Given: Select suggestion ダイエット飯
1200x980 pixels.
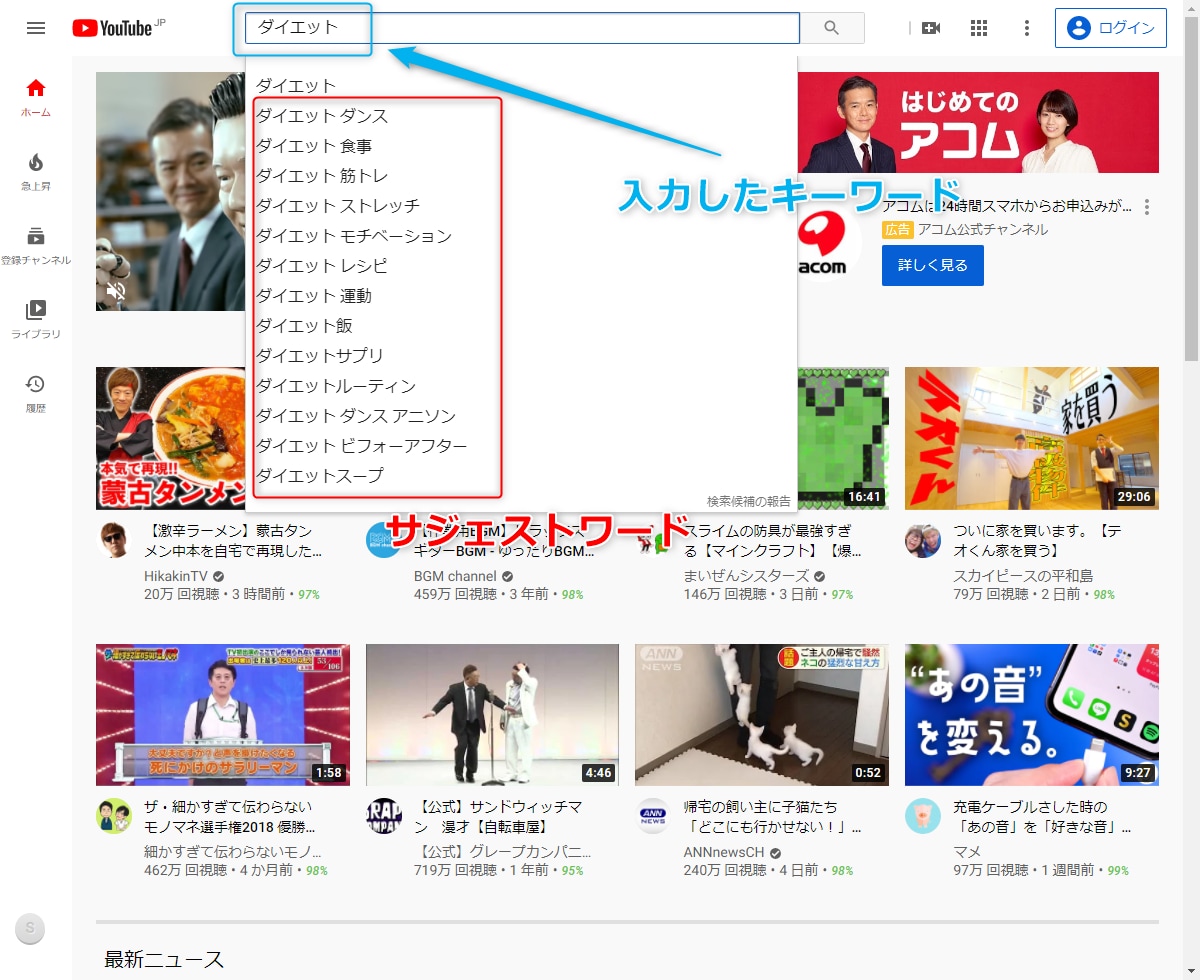Looking at the screenshot, I should tap(521, 326).
